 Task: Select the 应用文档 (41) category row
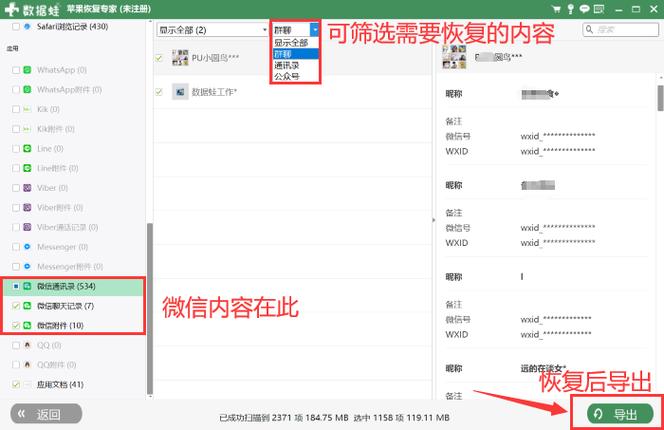pyautogui.click(x=73, y=385)
